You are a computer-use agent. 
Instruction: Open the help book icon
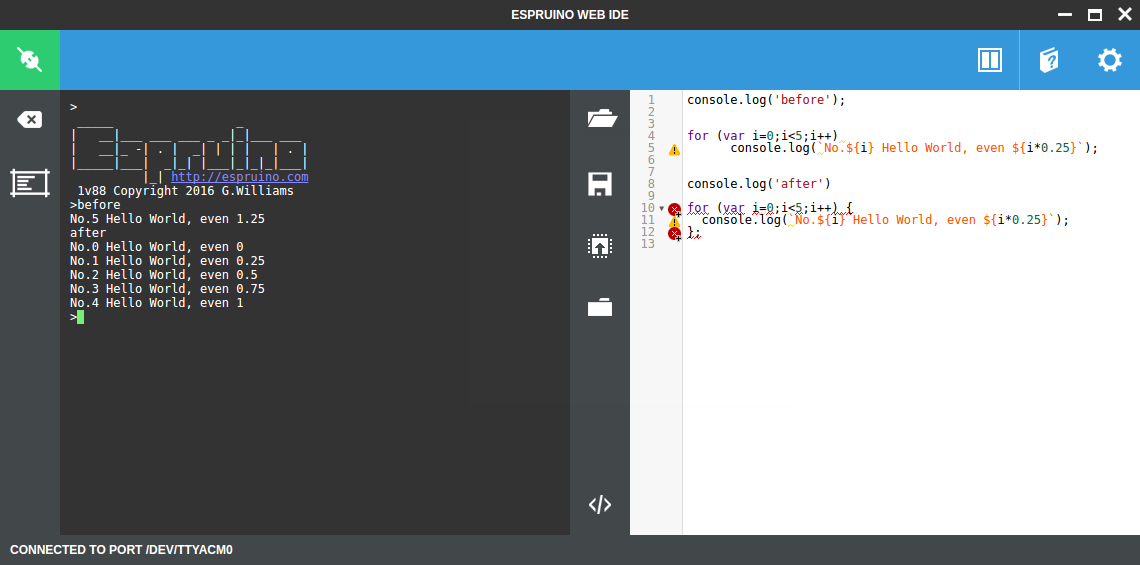pyautogui.click(x=1048, y=60)
